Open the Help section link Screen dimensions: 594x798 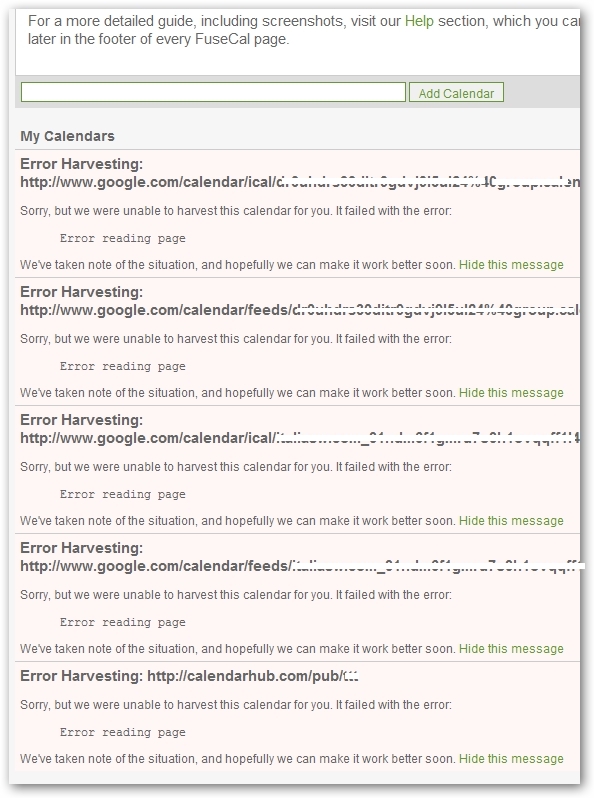(x=419, y=21)
